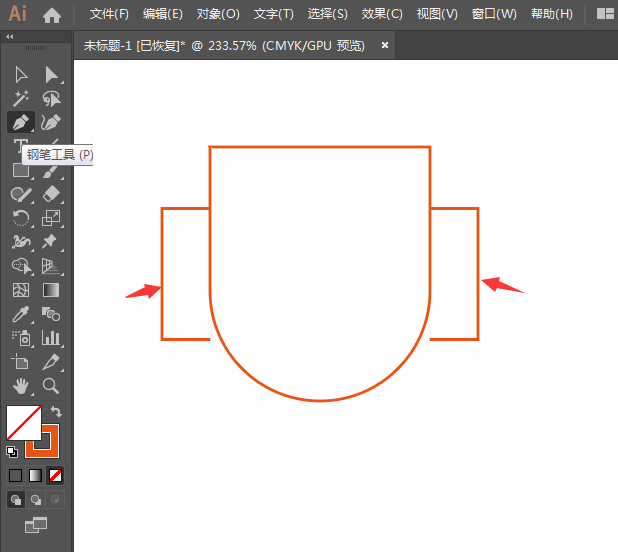Select the Shaper tool
The height and width of the screenshot is (552, 618).
click(x=21, y=194)
